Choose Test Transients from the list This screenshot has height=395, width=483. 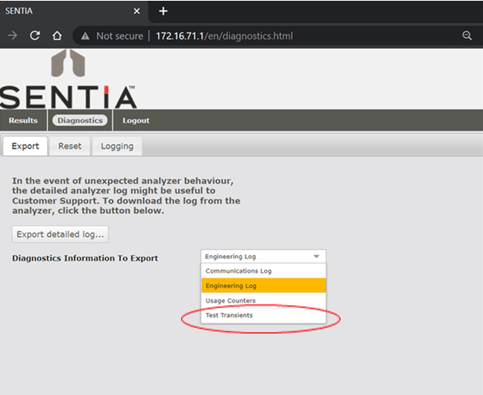tap(263, 315)
